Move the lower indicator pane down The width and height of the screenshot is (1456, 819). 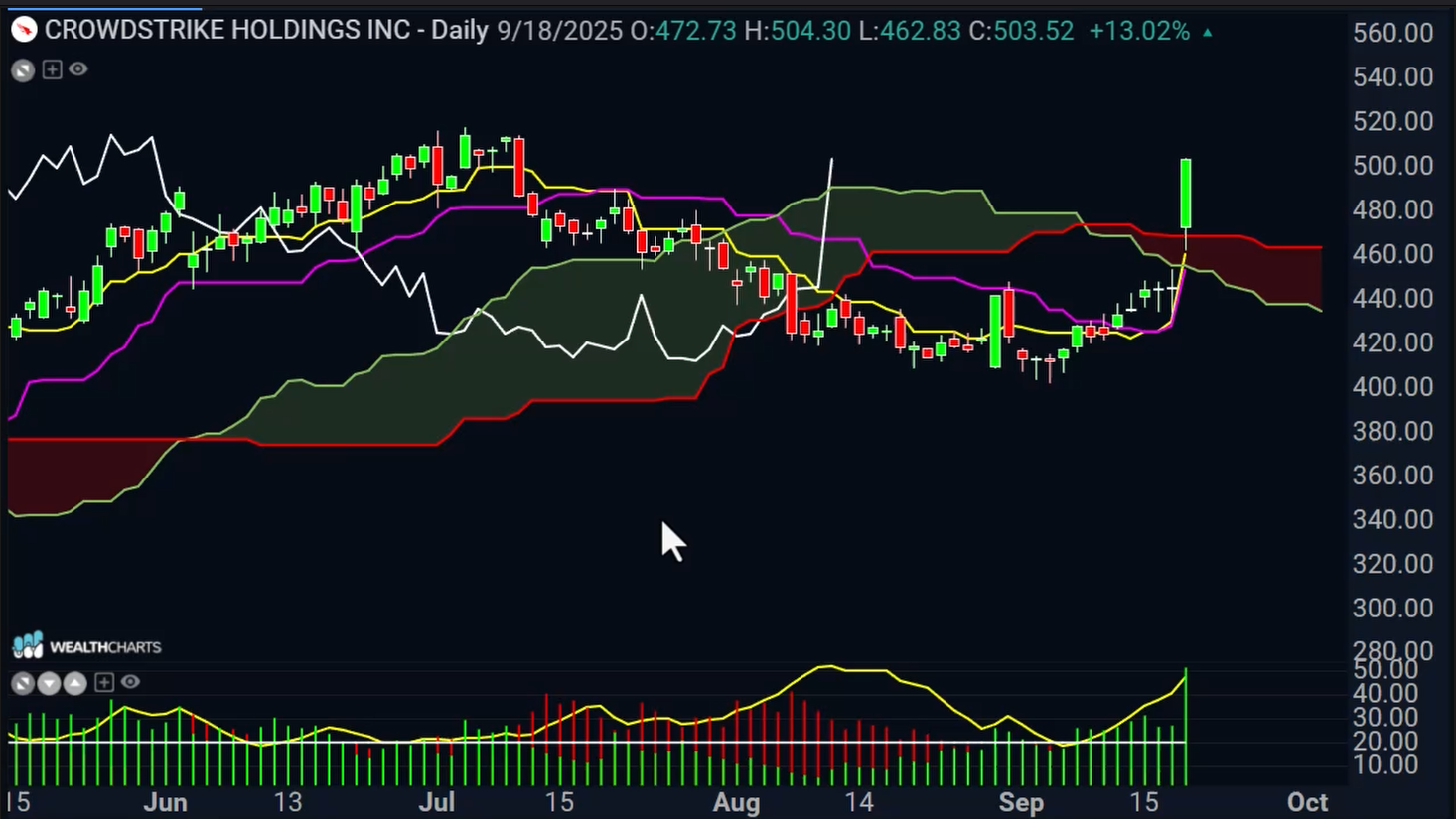[x=49, y=683]
